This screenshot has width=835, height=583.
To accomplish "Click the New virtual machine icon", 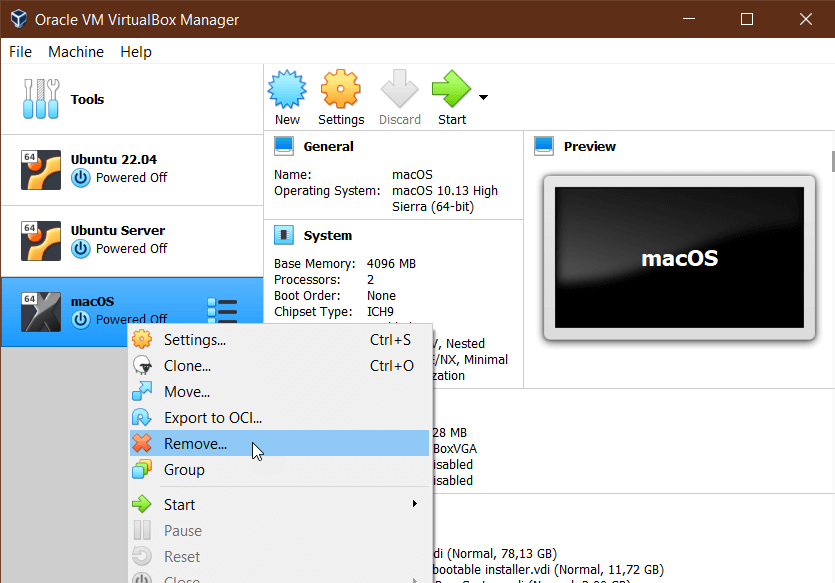I will (x=287, y=89).
